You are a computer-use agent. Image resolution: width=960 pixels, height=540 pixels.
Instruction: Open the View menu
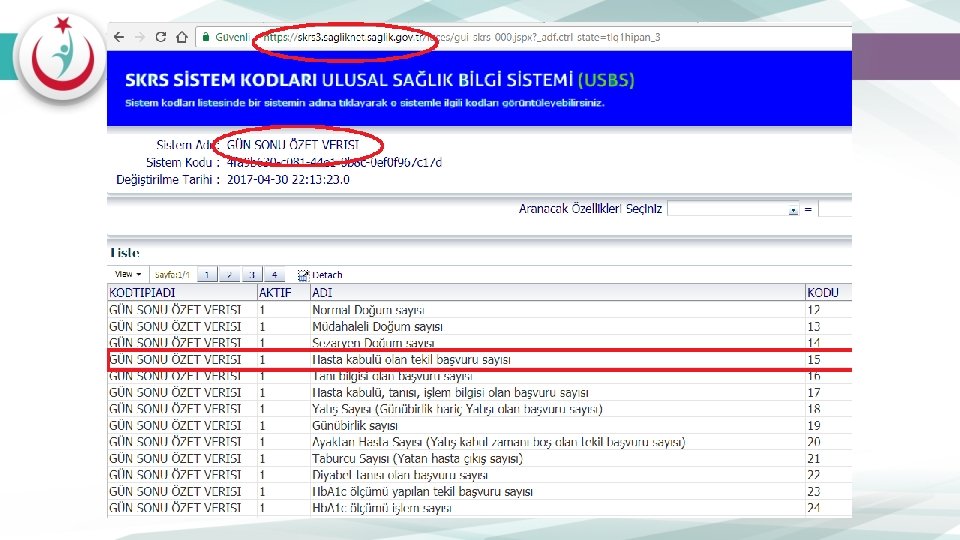[x=128, y=274]
